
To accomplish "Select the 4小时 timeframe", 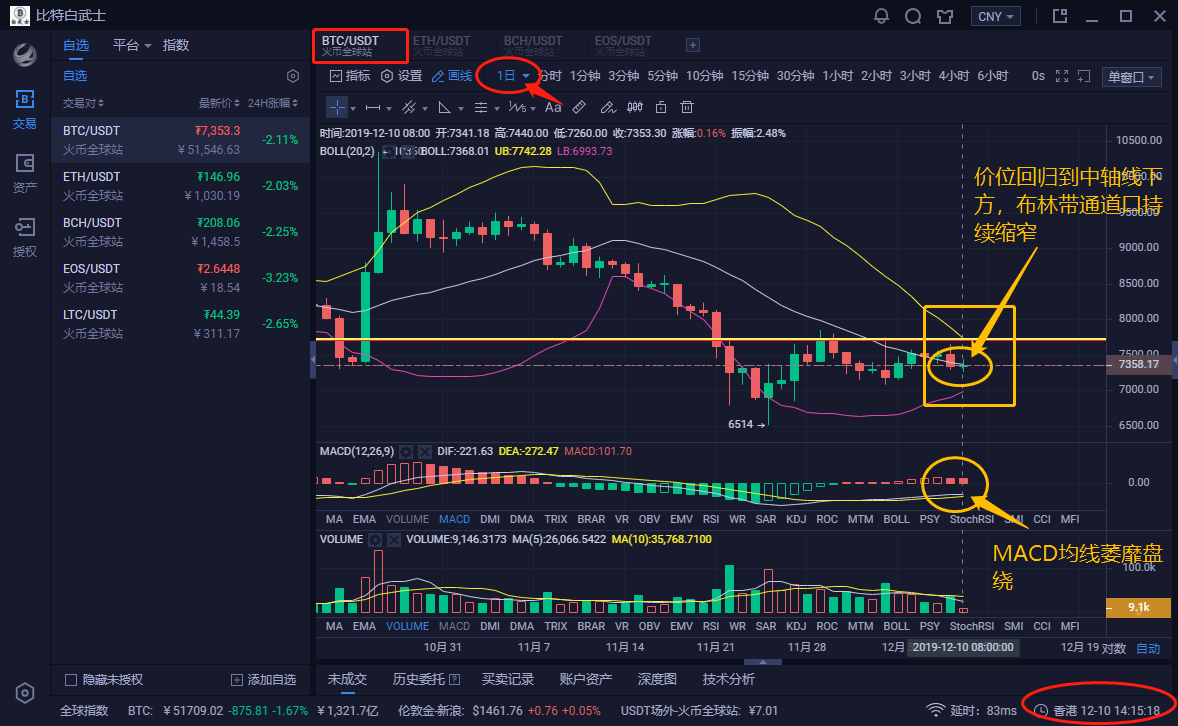I will click(953, 76).
